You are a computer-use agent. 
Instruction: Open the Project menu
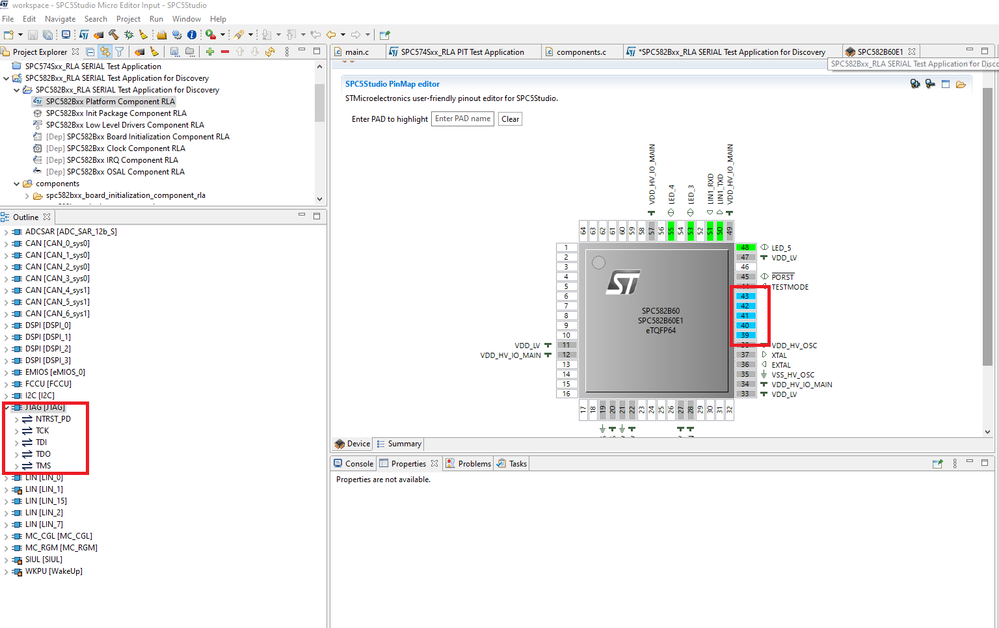(x=128, y=19)
